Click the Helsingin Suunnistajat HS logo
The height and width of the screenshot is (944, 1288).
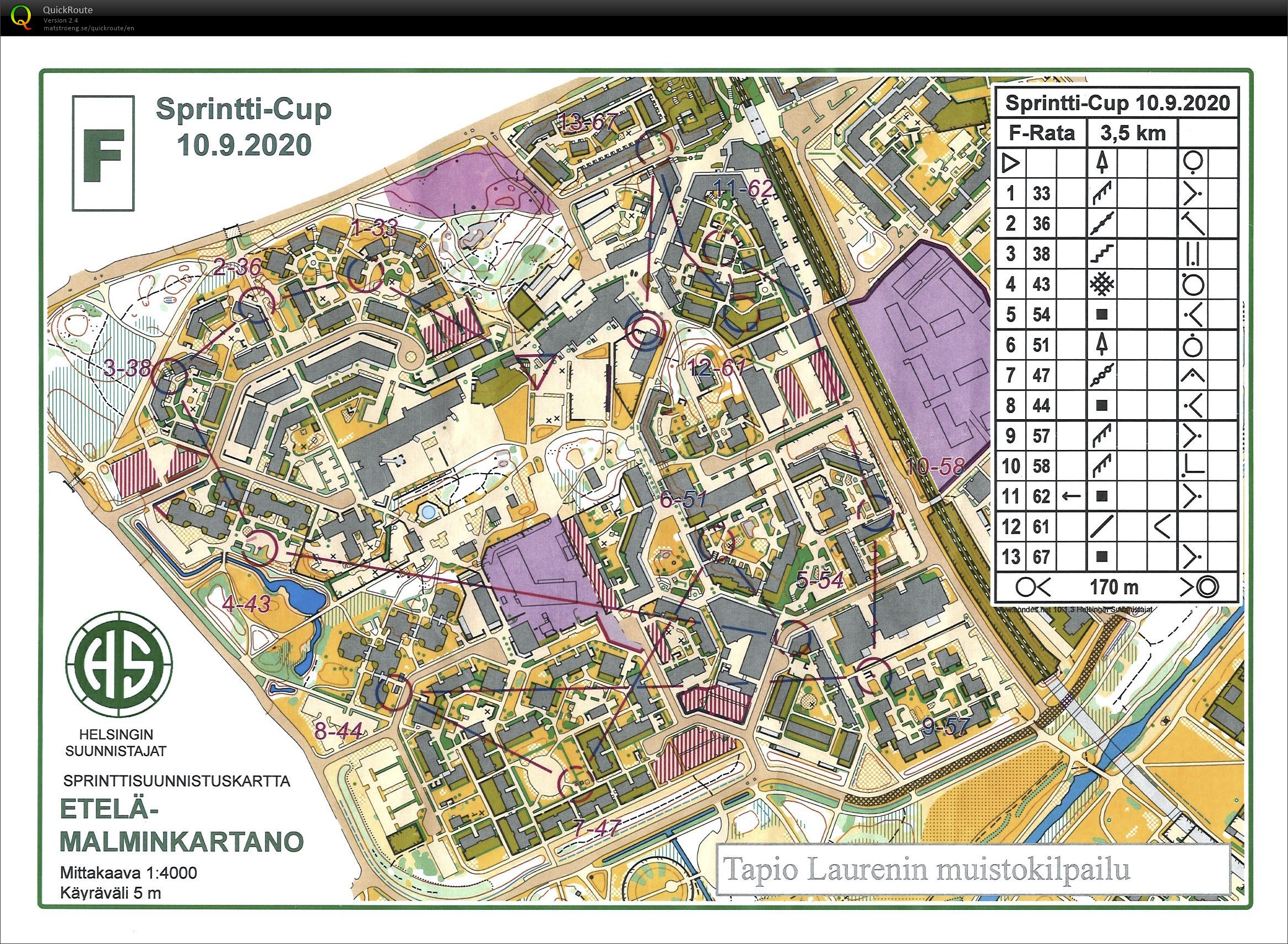[119, 664]
